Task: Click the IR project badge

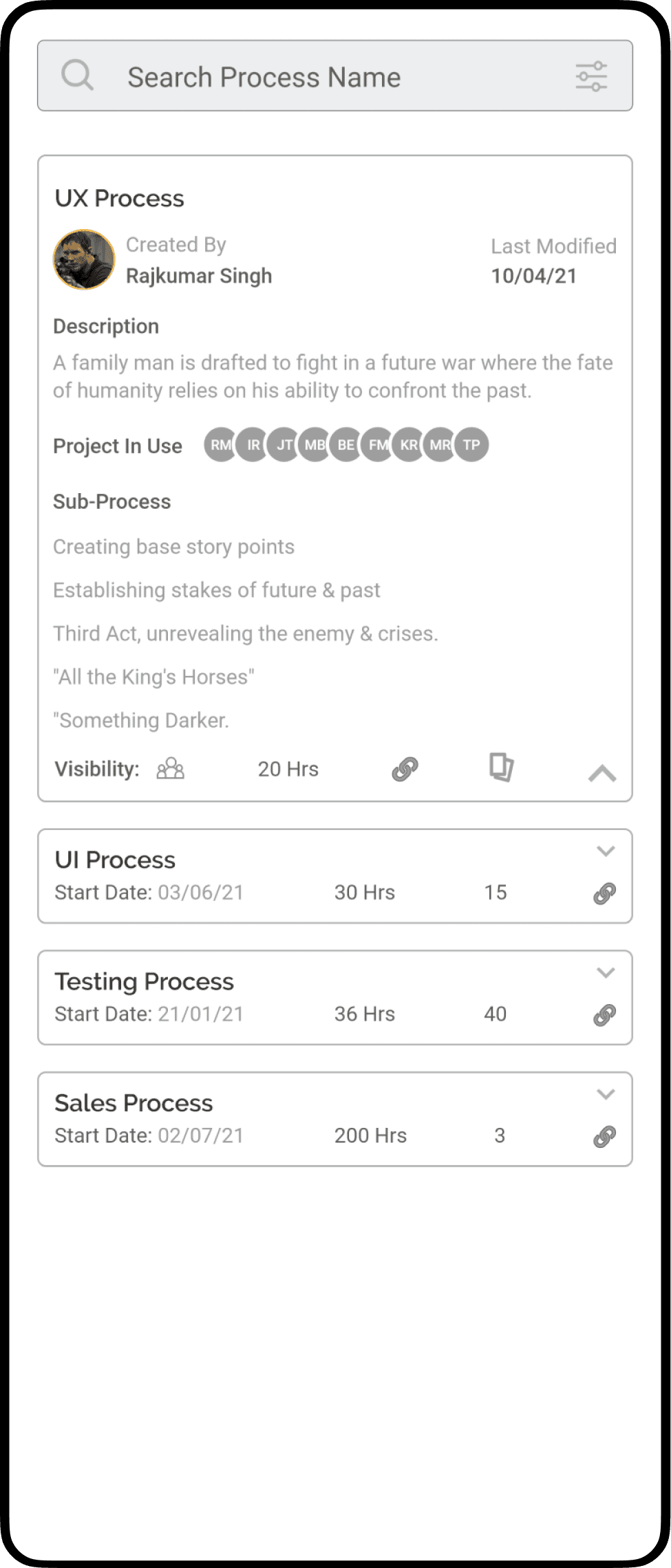Action: pos(252,445)
